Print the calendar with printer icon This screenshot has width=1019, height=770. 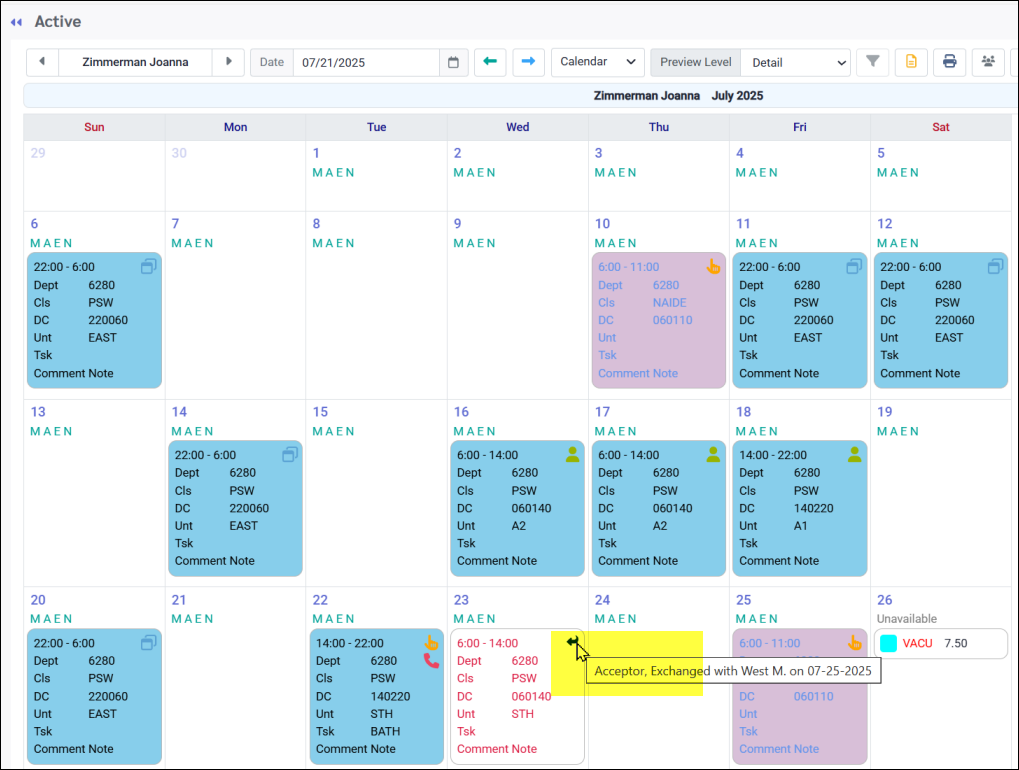[x=949, y=62]
